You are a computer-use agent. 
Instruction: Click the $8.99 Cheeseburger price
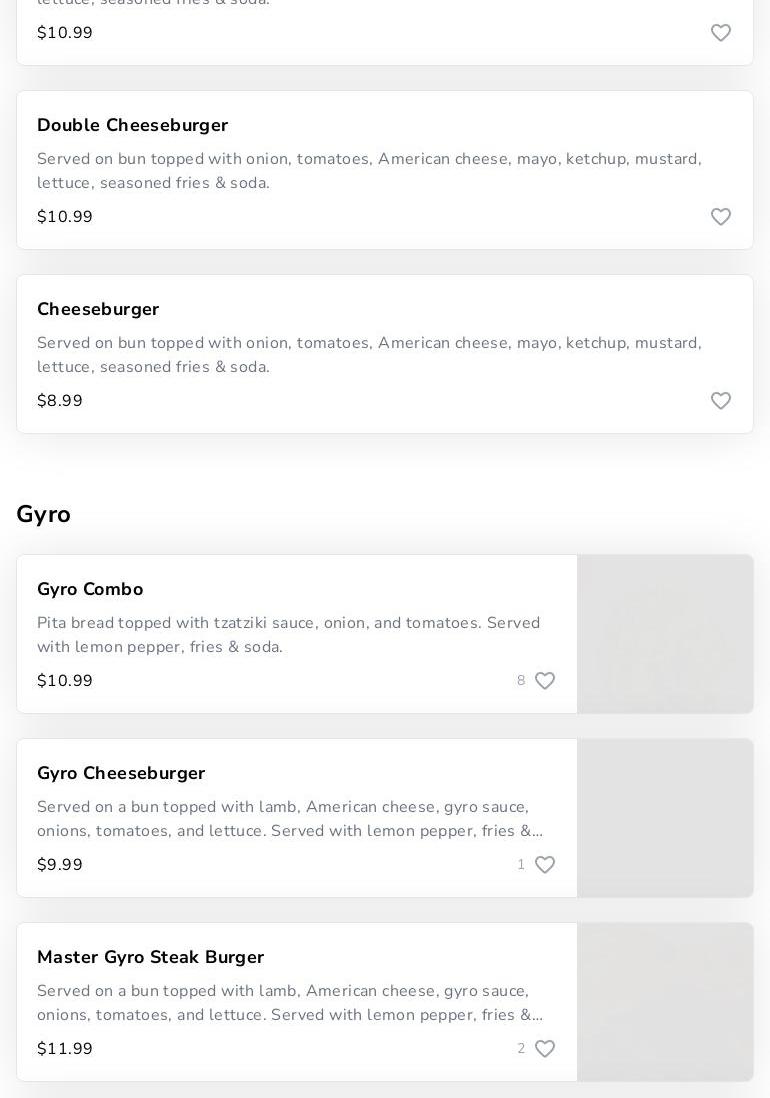[60, 401]
